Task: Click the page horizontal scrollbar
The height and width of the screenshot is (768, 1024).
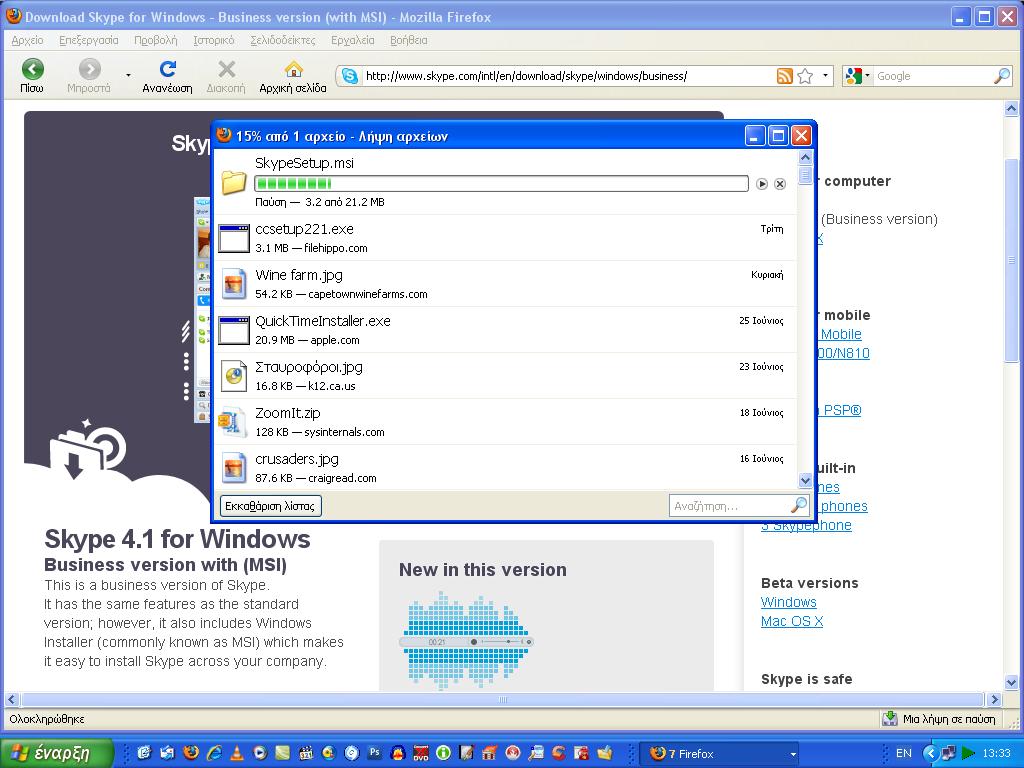Action: pyautogui.click(x=502, y=699)
